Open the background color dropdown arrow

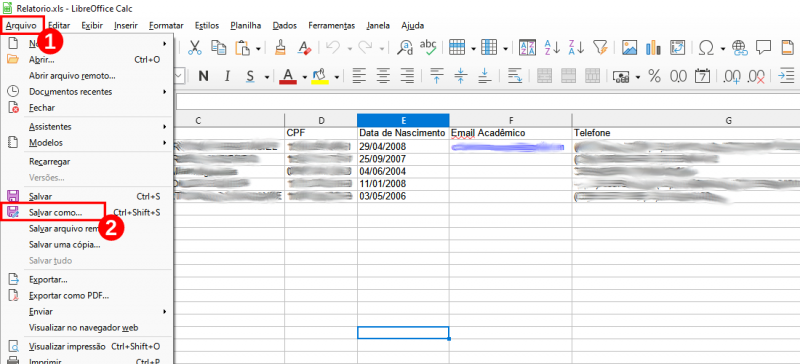click(337, 77)
